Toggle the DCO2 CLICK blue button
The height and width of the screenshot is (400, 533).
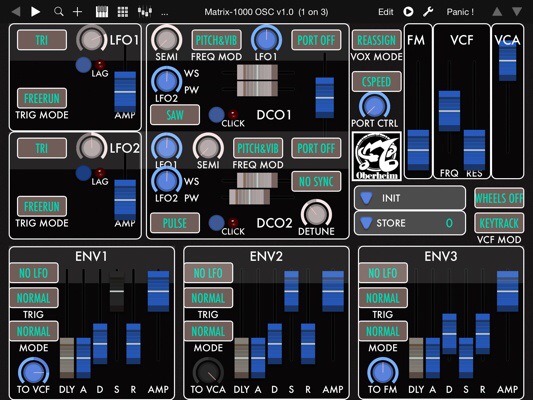217,223
